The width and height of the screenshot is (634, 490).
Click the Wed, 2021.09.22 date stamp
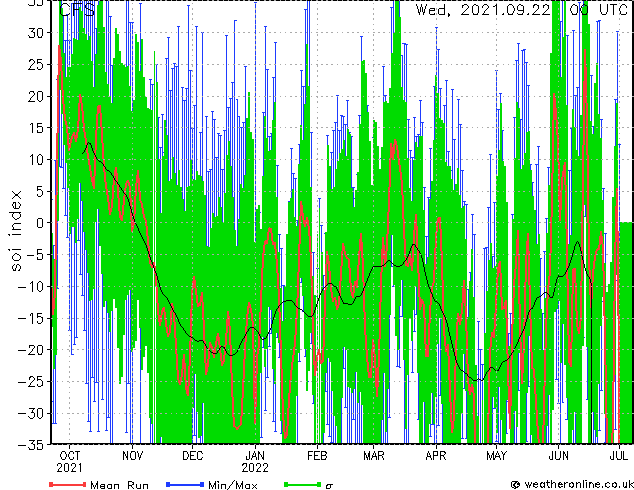point(483,9)
